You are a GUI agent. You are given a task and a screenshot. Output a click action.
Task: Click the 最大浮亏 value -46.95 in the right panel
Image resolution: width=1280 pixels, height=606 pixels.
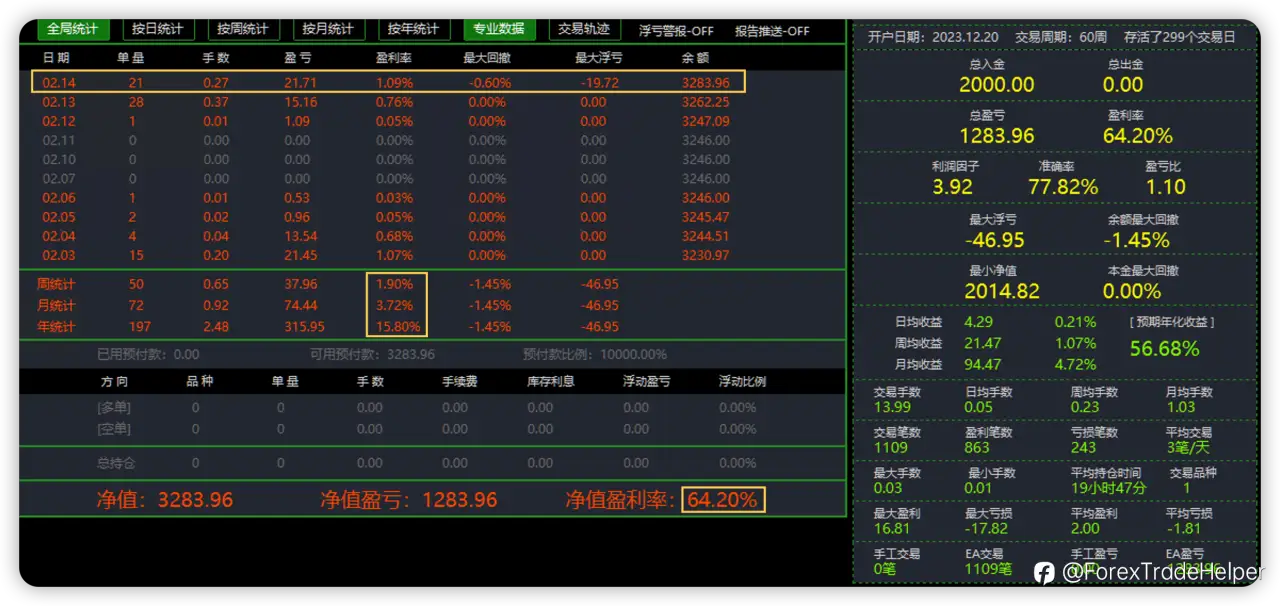click(994, 240)
